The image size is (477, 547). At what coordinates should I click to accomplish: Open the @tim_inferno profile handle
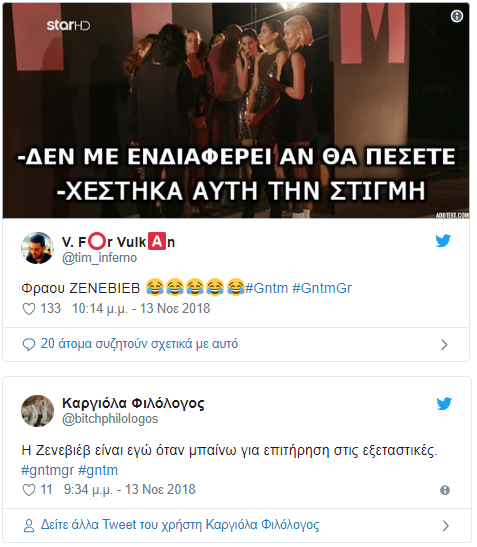(x=99, y=258)
